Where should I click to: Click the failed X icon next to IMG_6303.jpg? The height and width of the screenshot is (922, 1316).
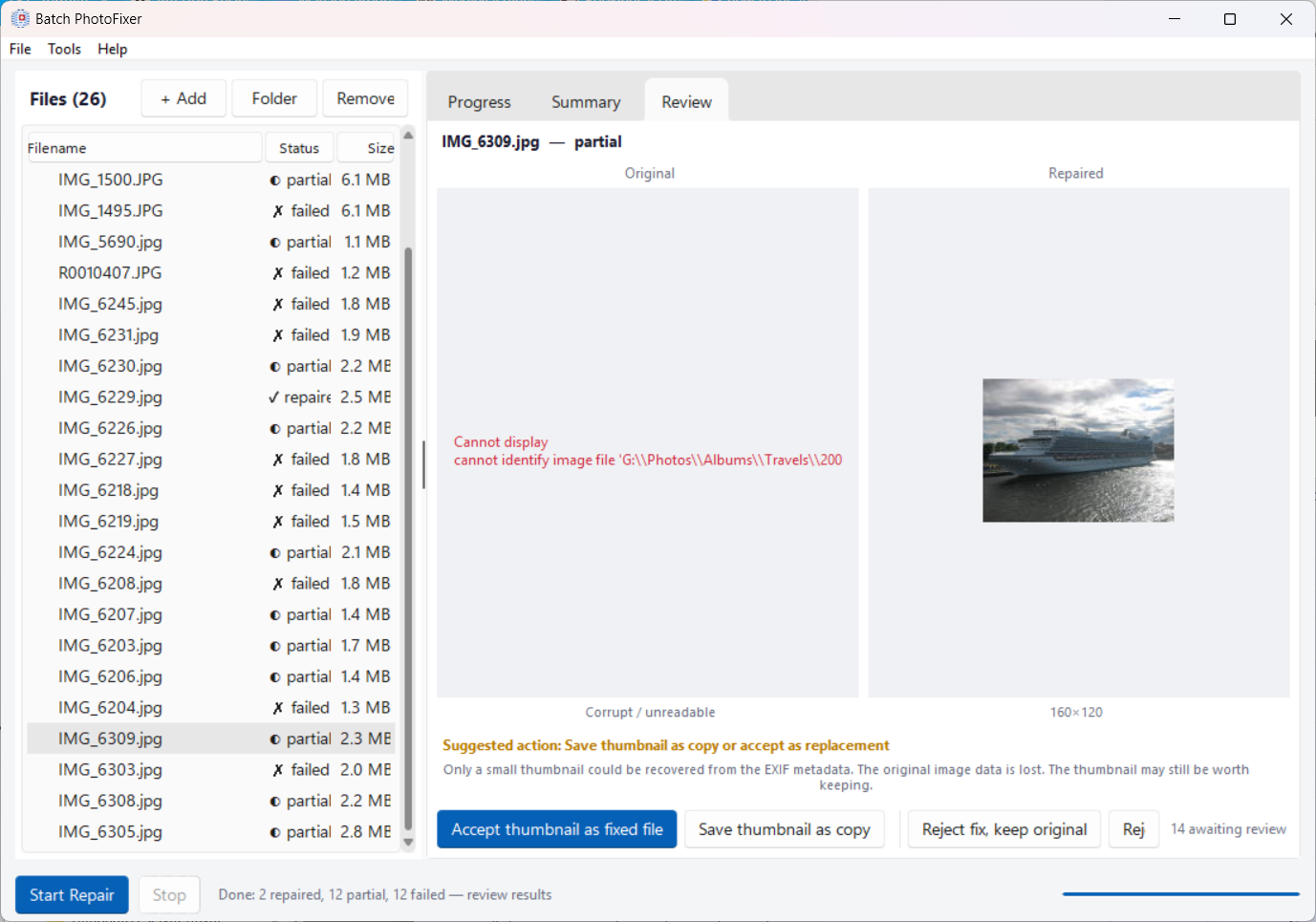[277, 769]
